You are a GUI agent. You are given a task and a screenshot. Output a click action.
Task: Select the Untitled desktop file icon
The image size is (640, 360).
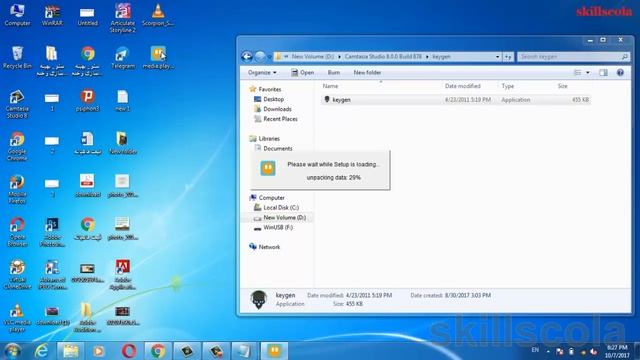tap(87, 15)
